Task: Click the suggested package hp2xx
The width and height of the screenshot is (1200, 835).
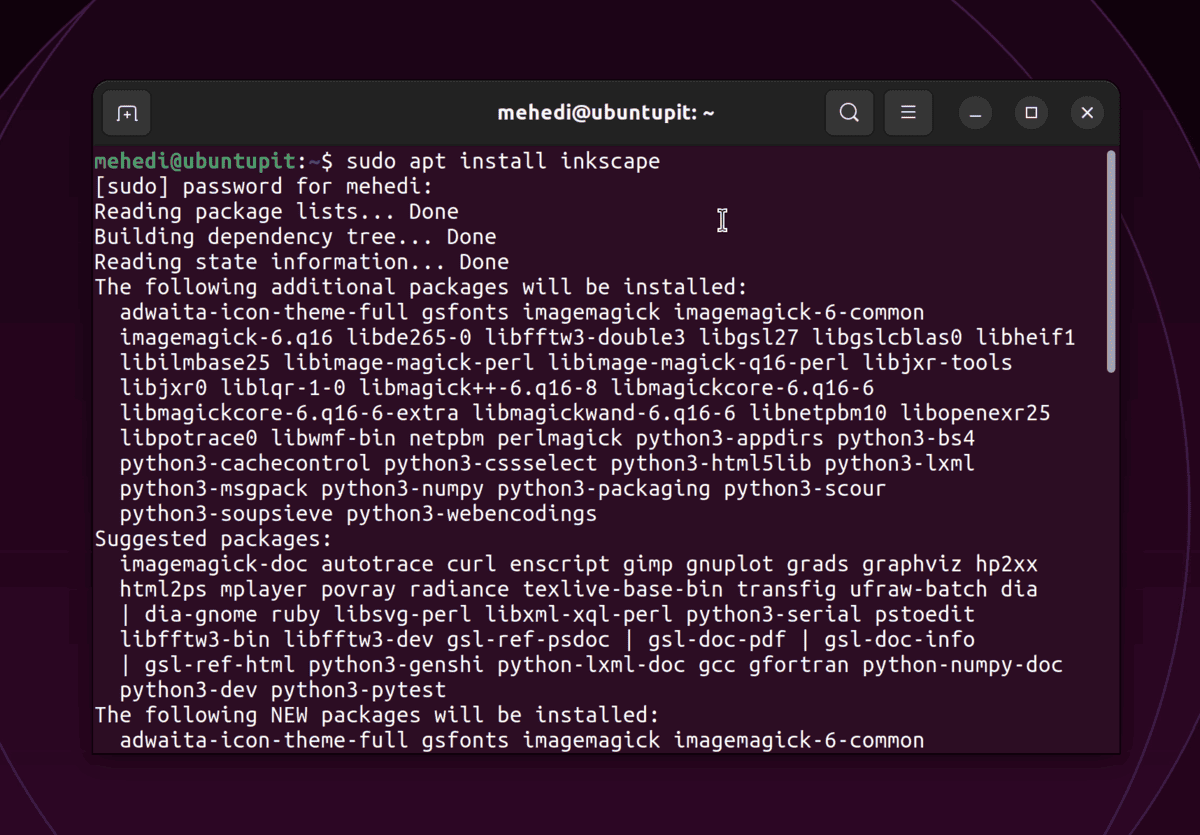Action: click(1007, 564)
